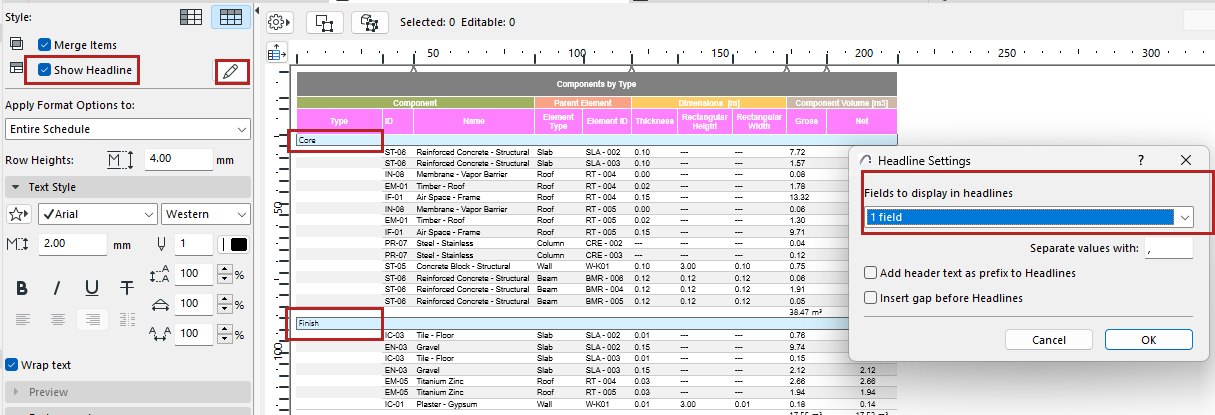Click the black pen color swatch

click(239, 244)
